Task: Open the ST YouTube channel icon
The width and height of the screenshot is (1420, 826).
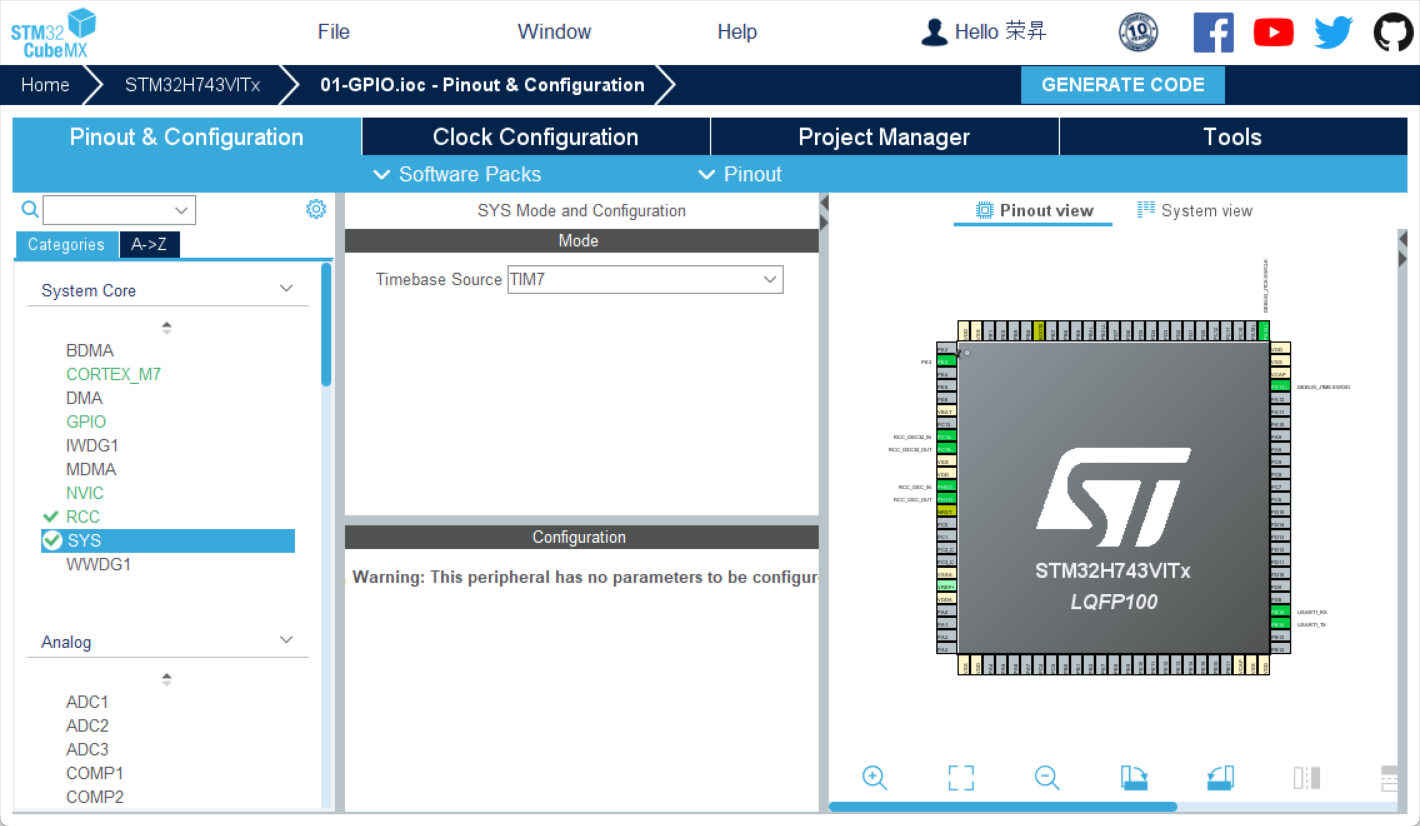Action: [1273, 33]
